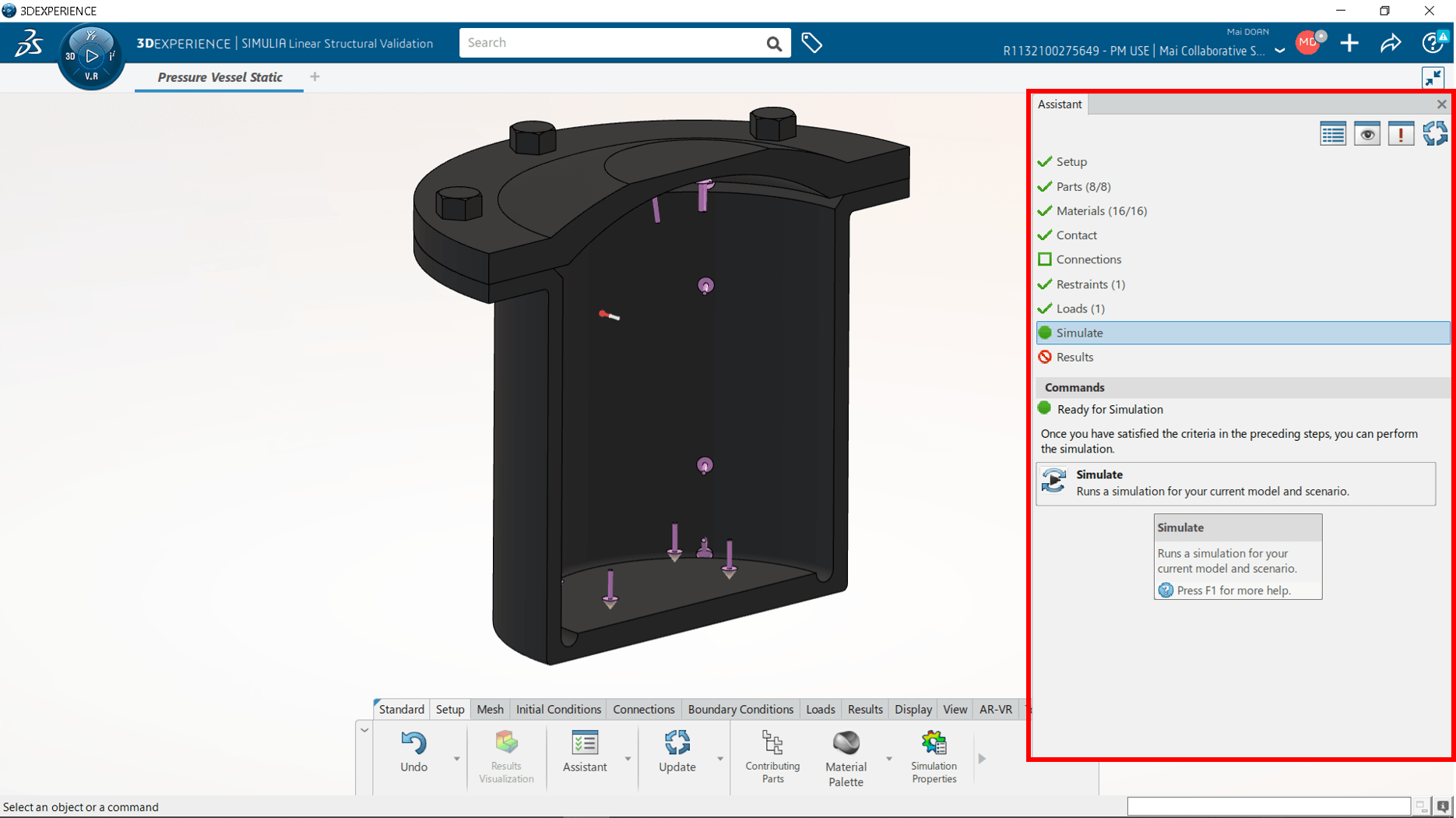
Task: Click the share arrow icon
Action: [x=1391, y=44]
